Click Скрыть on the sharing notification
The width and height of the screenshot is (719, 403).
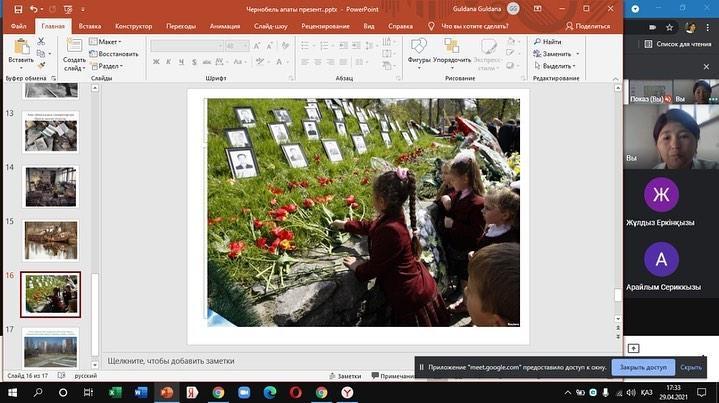tap(691, 367)
